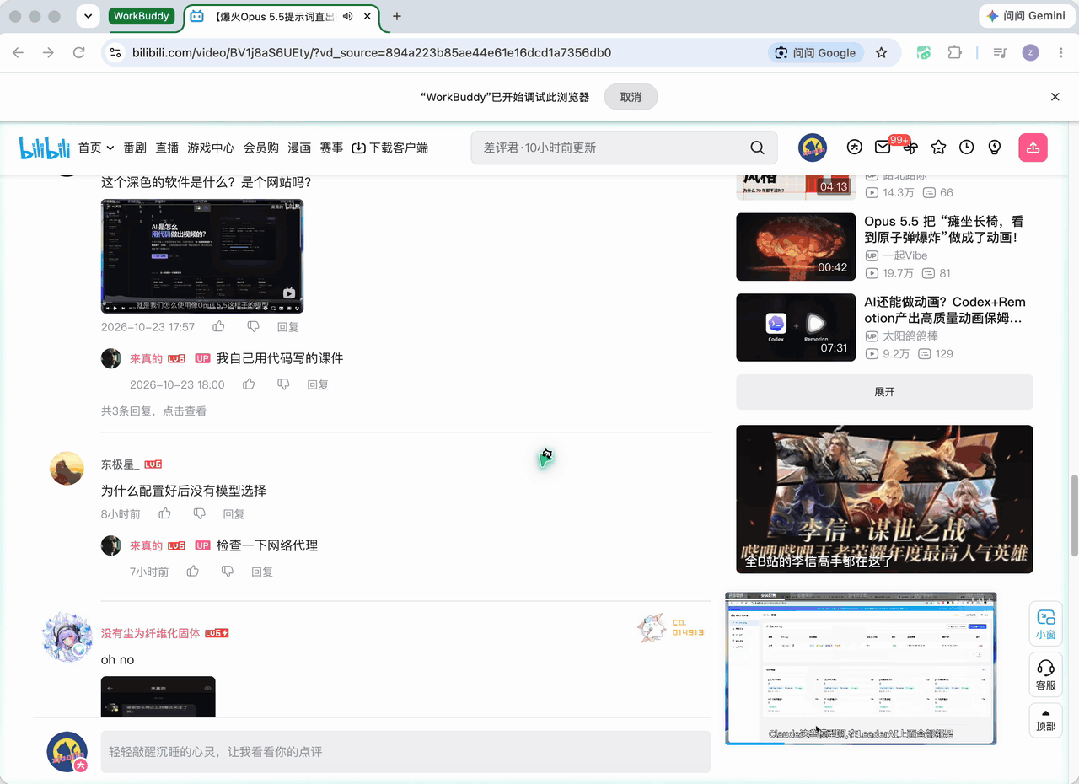Screen dimensions: 1079x784
Task: Click the search magnifier icon in Bilibili header
Action: (757, 147)
